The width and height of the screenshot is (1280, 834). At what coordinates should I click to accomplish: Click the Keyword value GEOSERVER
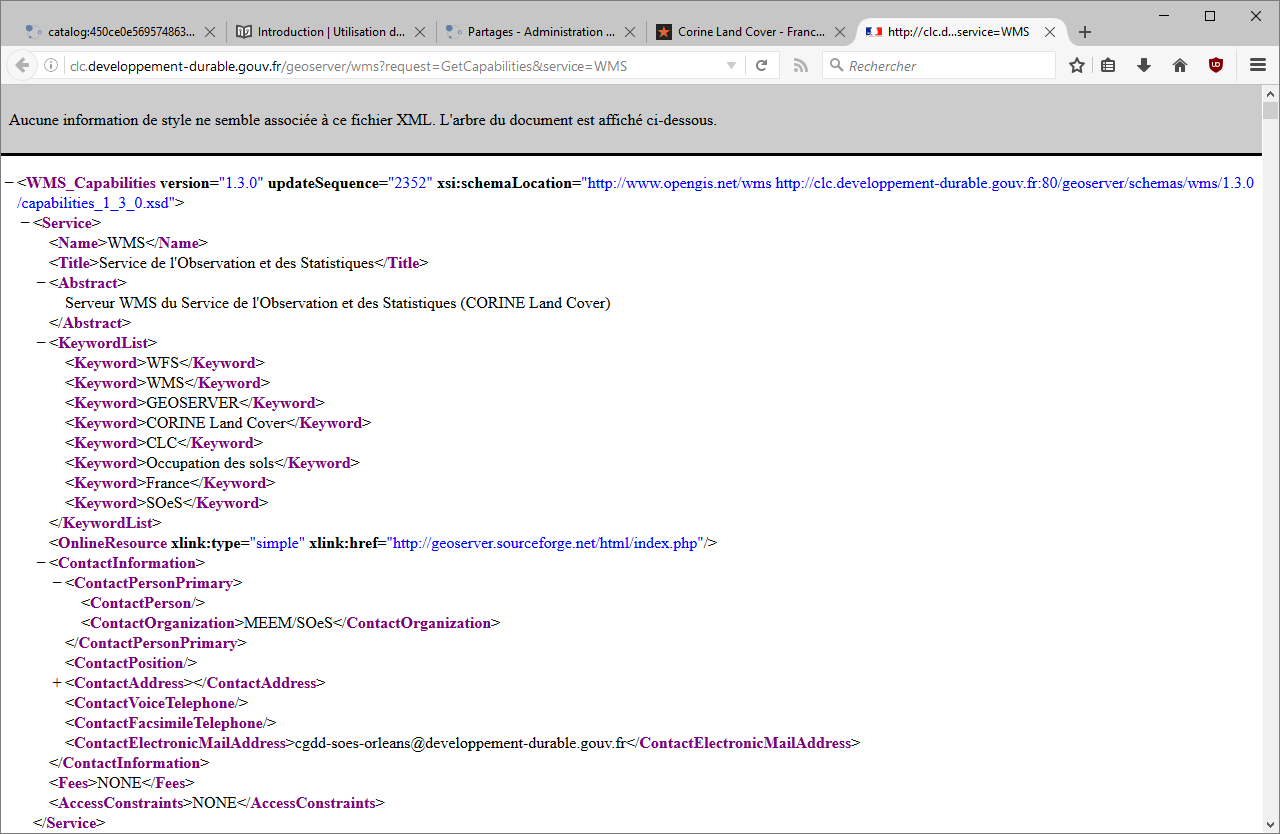click(x=193, y=403)
